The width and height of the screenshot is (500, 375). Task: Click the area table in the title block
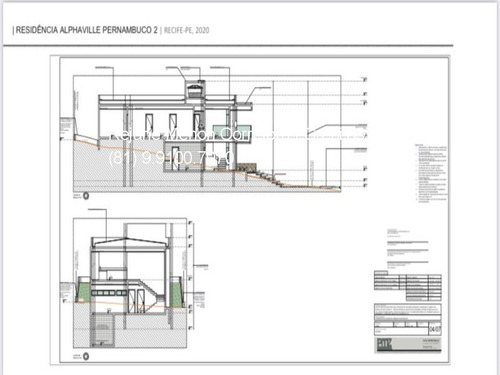pyautogui.click(x=408, y=286)
